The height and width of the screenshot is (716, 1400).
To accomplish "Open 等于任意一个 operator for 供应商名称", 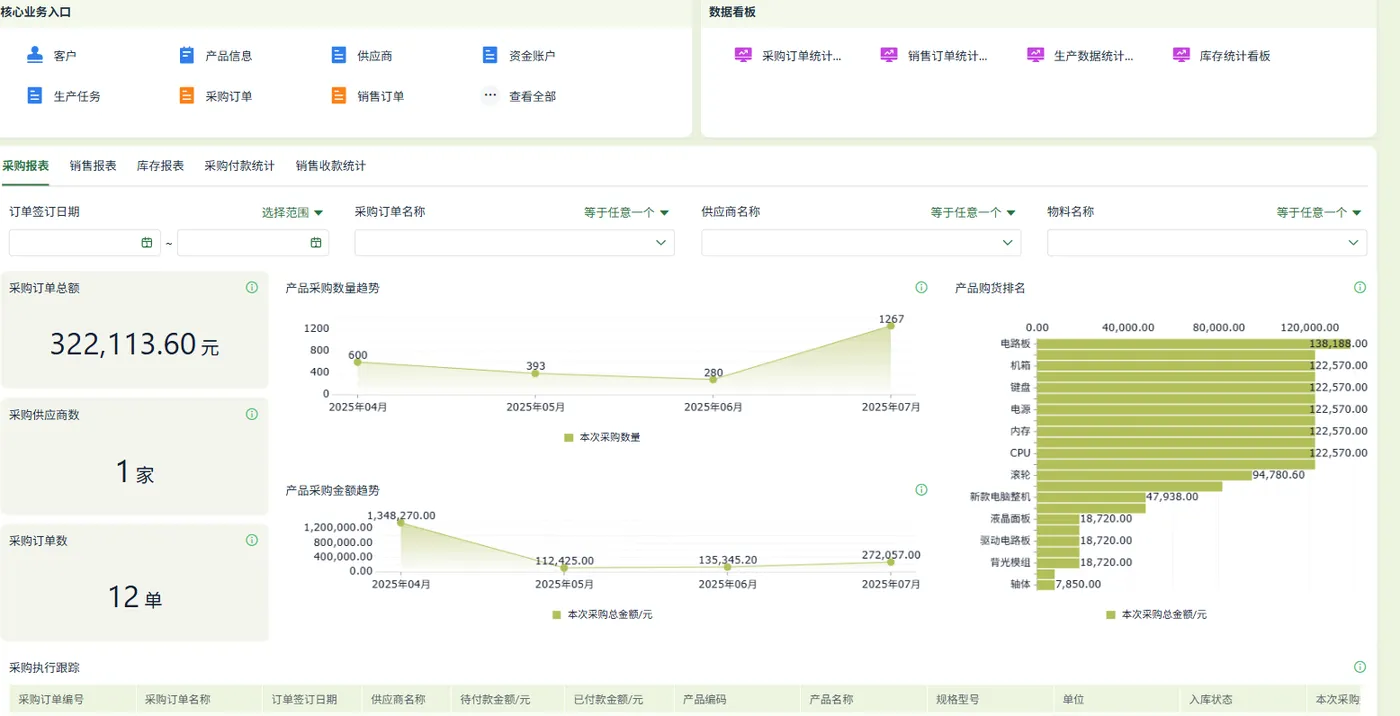I will point(973,212).
